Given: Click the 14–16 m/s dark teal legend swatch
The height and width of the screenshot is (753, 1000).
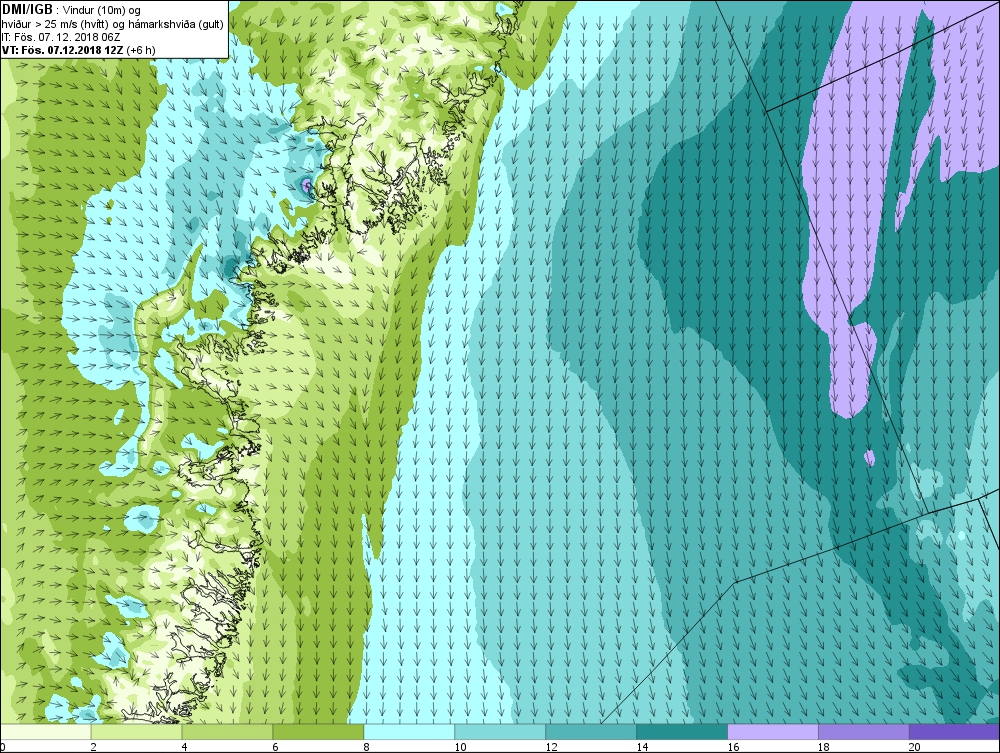Looking at the screenshot, I should [x=682, y=731].
